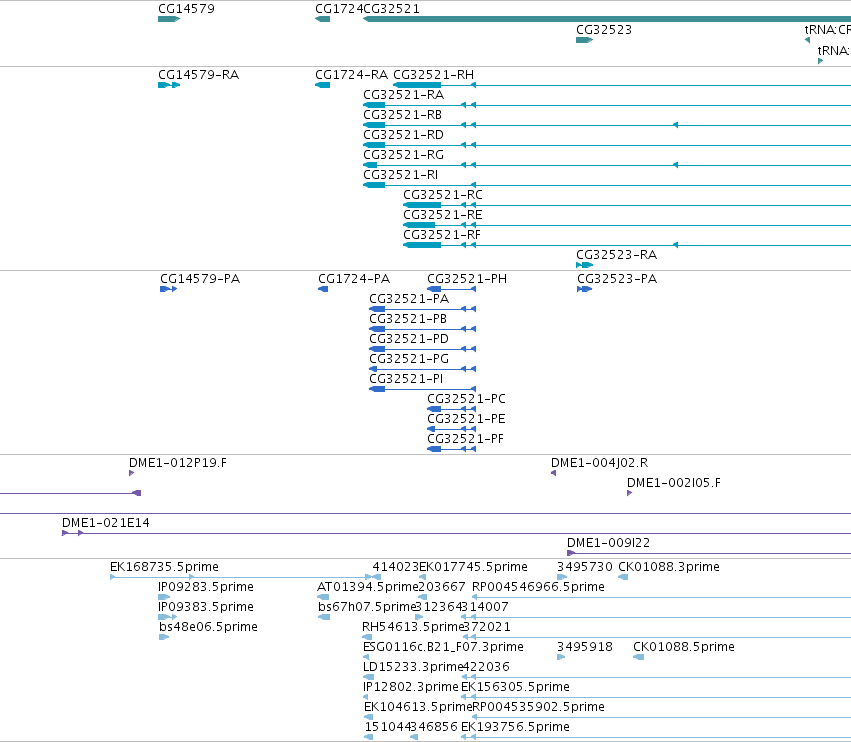Select protein CG32521-PC
Viewport: 851px width, 742px height.
pos(466,398)
